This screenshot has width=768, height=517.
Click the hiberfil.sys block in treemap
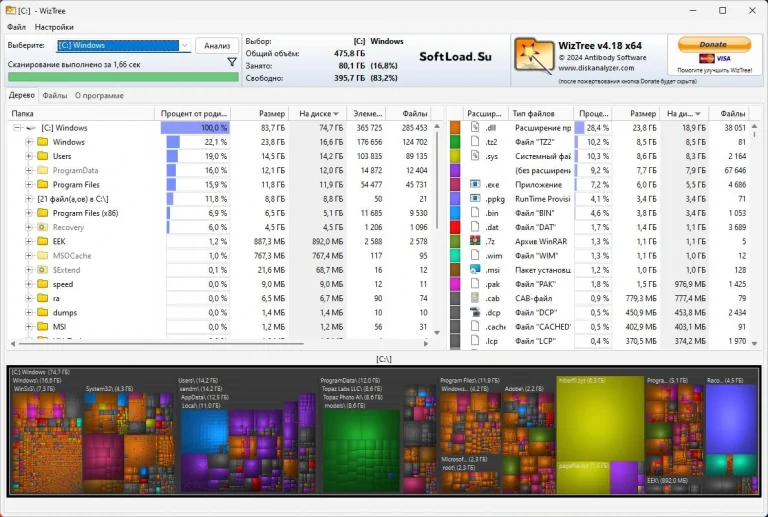(x=600, y=419)
